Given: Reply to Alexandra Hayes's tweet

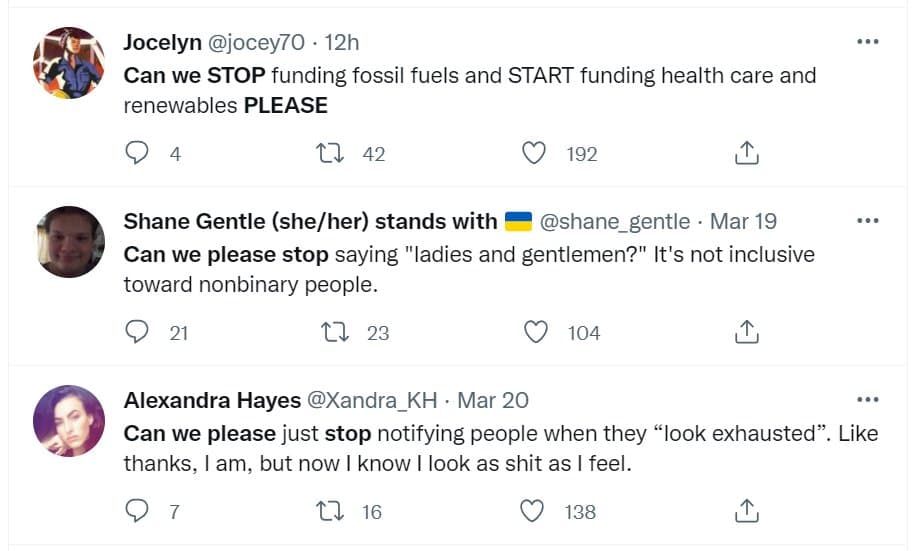Looking at the screenshot, I should click(x=138, y=511).
